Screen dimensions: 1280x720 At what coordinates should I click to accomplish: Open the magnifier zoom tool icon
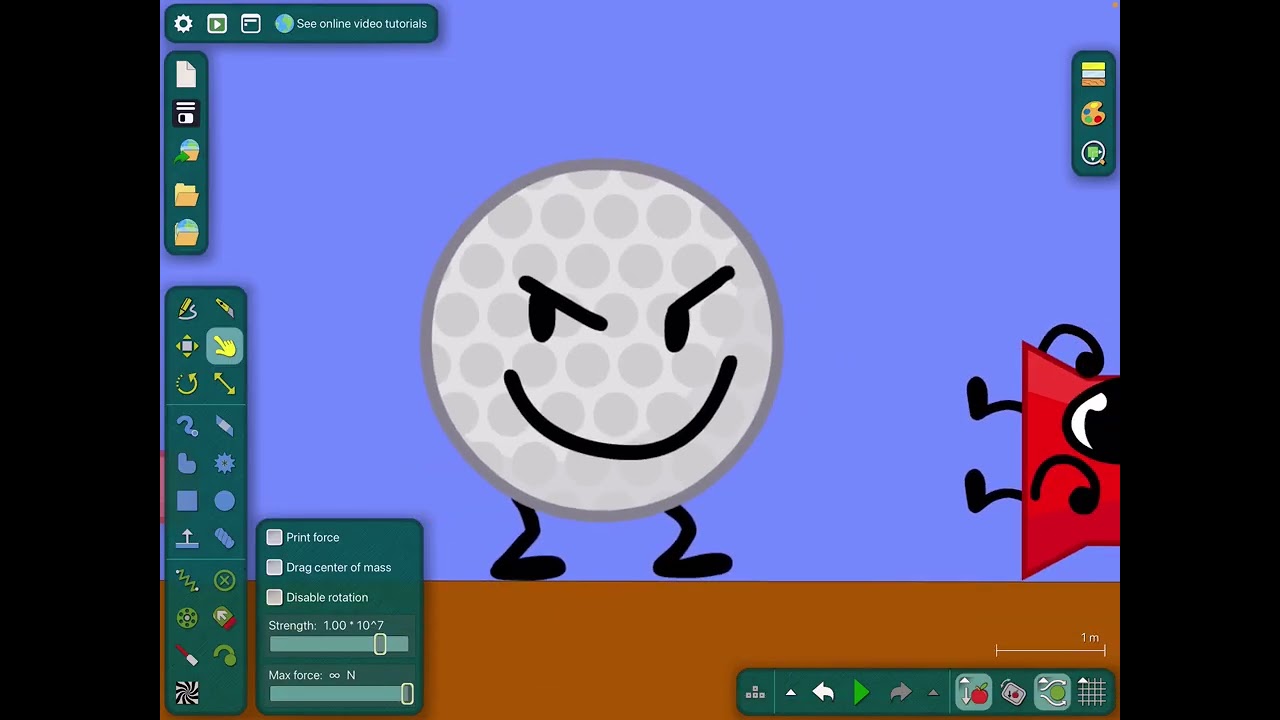pos(1093,153)
